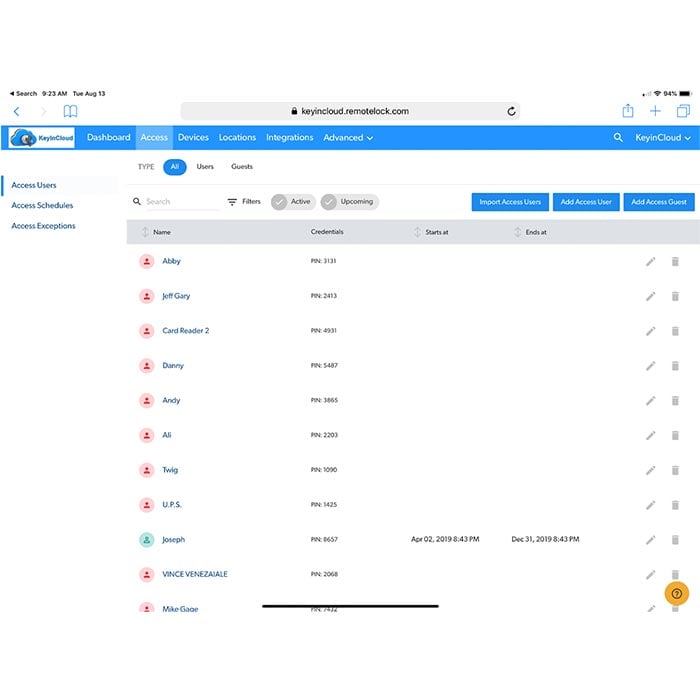
Task: Click into the Search users field
Action: click(x=180, y=202)
